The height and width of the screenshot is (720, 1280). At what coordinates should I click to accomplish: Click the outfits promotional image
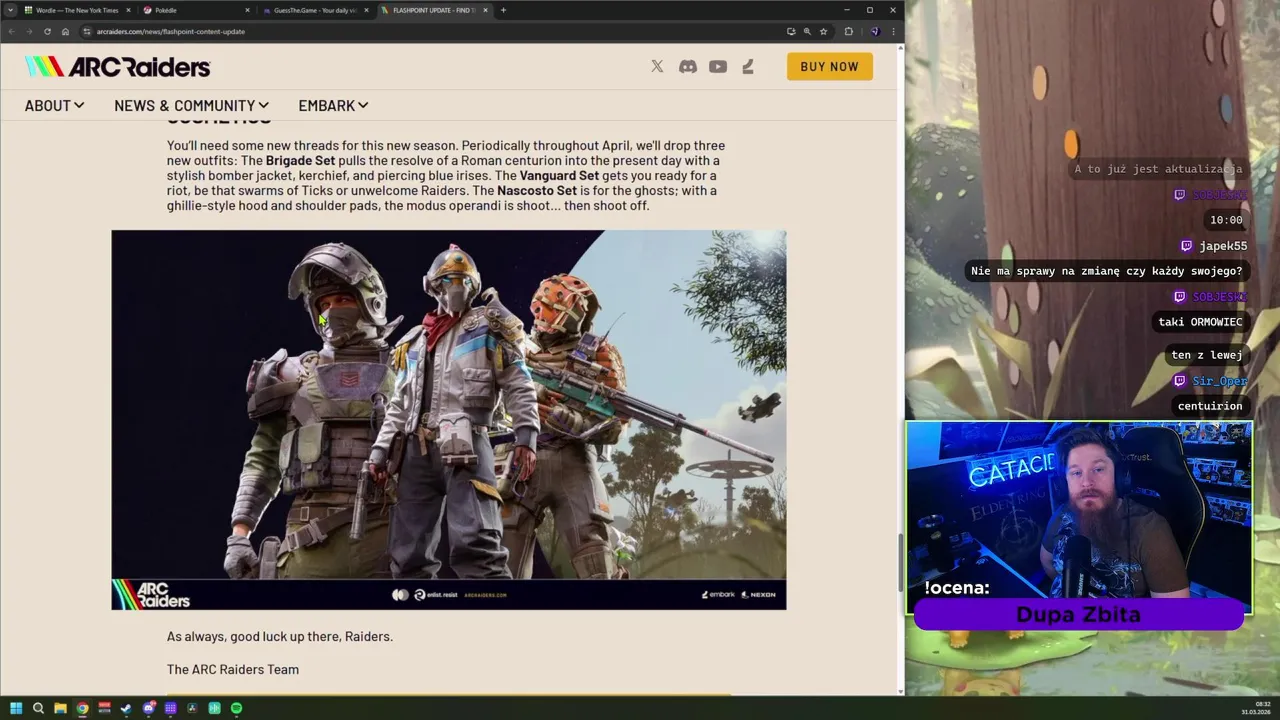point(449,420)
